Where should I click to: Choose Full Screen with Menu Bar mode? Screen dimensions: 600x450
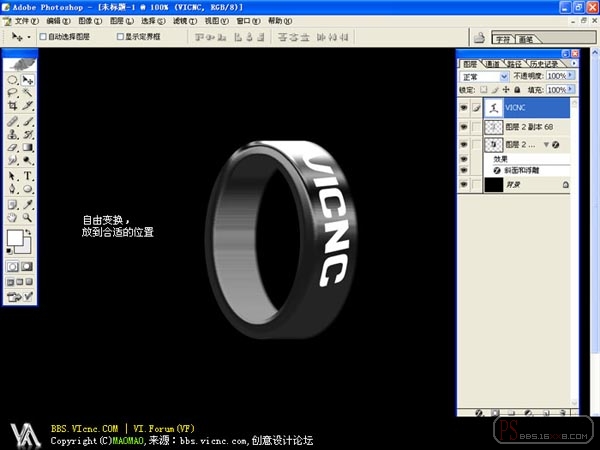pos(20,282)
